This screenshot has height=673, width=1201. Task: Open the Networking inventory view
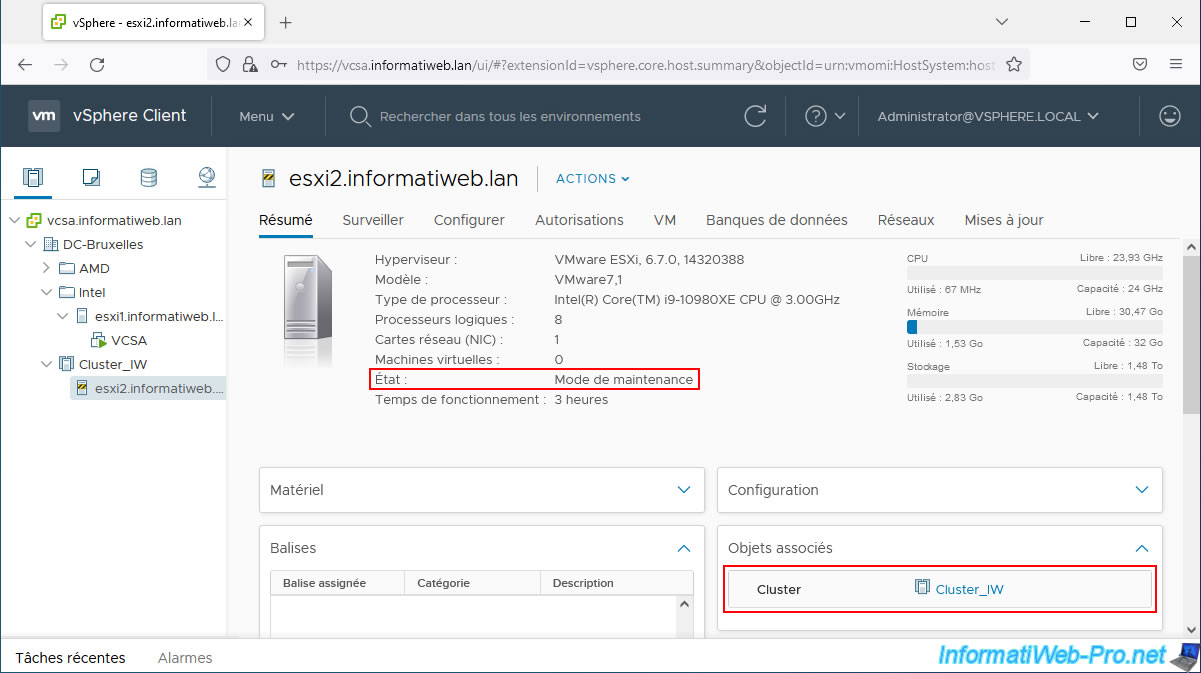(206, 178)
